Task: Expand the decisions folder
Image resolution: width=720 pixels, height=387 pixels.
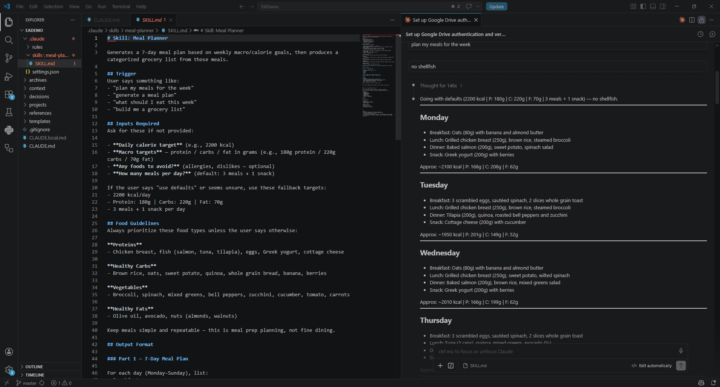Action: pyautogui.click(x=50, y=96)
